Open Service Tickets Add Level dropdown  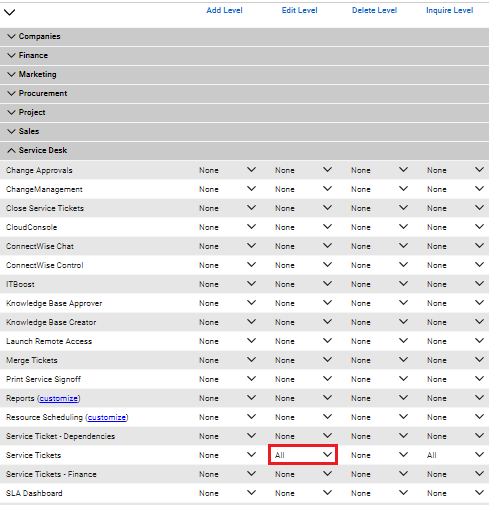click(x=227, y=455)
